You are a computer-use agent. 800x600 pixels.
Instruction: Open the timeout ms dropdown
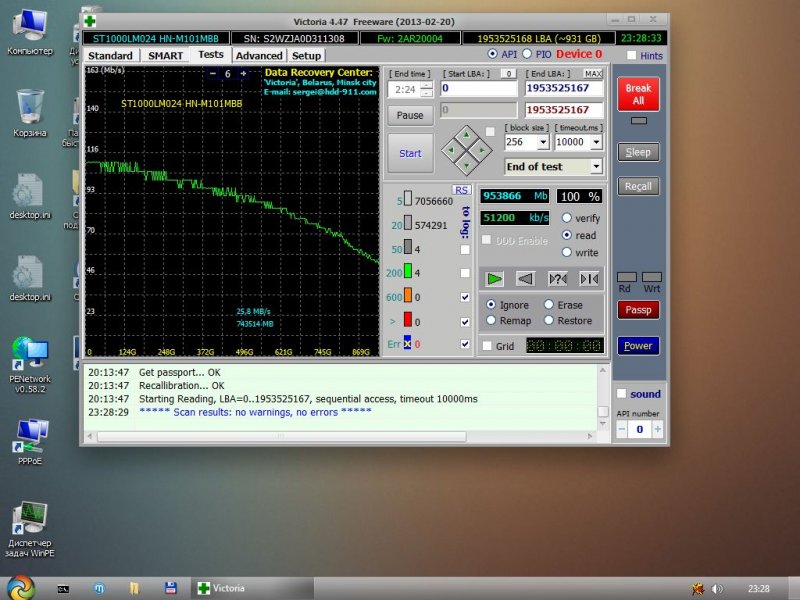tap(597, 143)
